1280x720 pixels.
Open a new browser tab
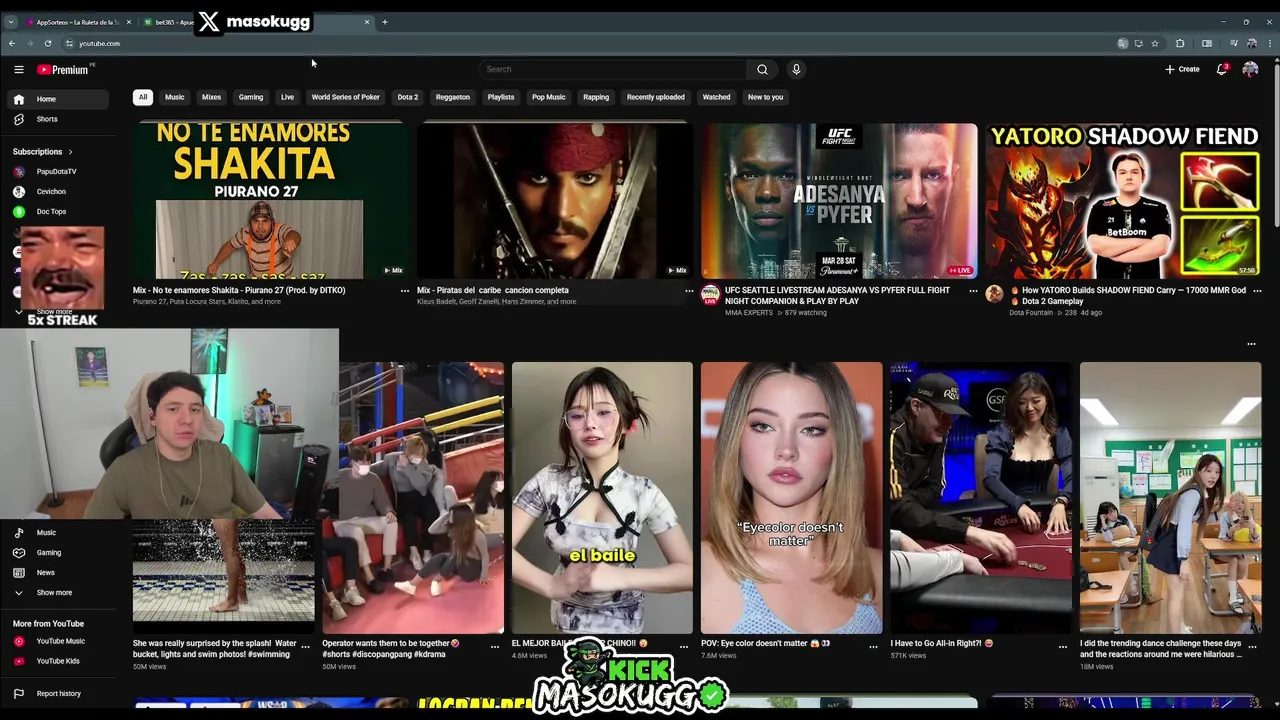pyautogui.click(x=384, y=22)
